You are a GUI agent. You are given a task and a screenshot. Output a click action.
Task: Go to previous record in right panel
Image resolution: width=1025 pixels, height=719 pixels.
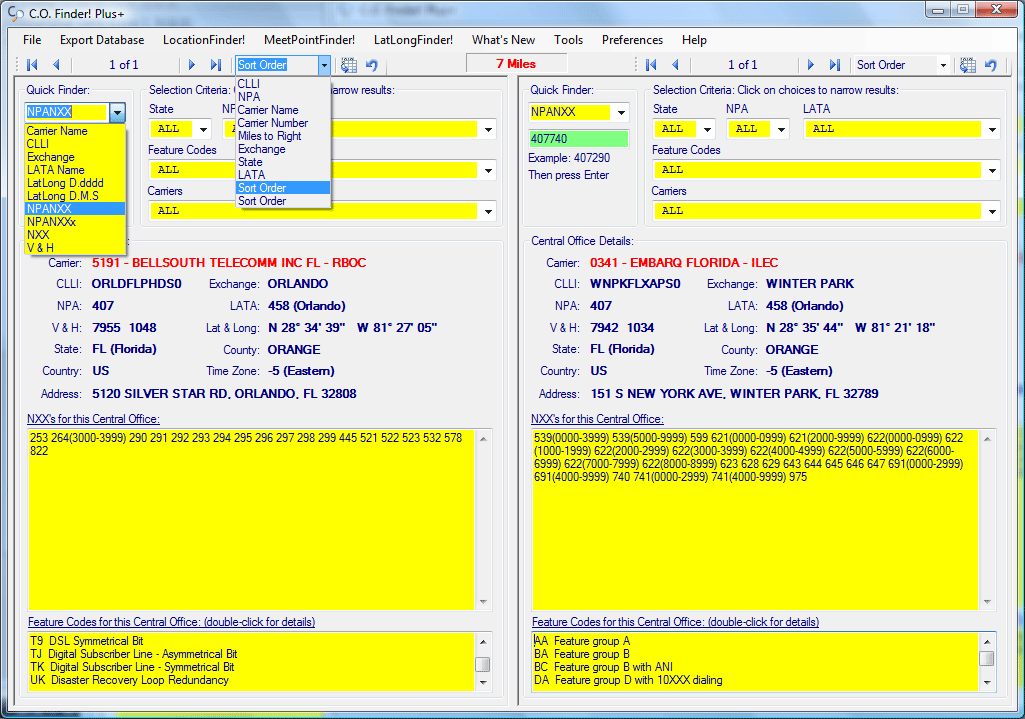[675, 65]
